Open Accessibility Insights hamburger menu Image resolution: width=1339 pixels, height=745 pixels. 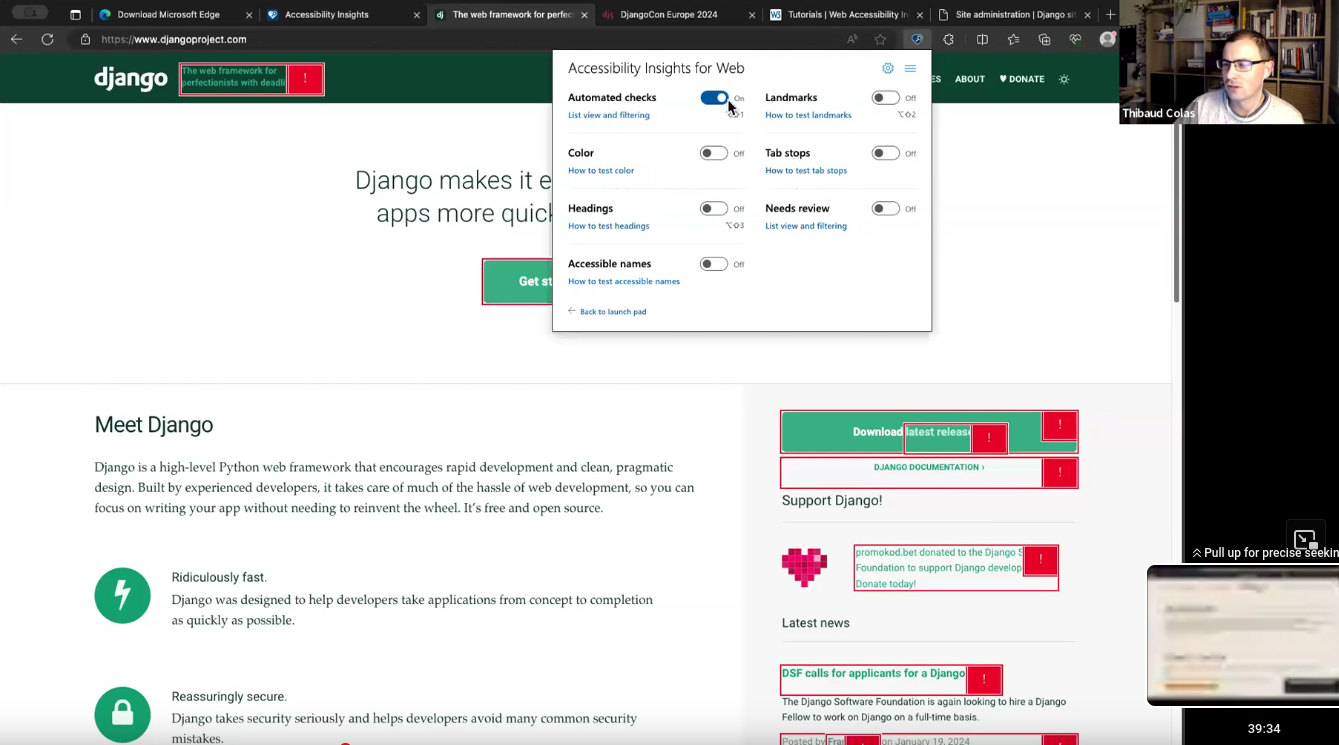(910, 68)
